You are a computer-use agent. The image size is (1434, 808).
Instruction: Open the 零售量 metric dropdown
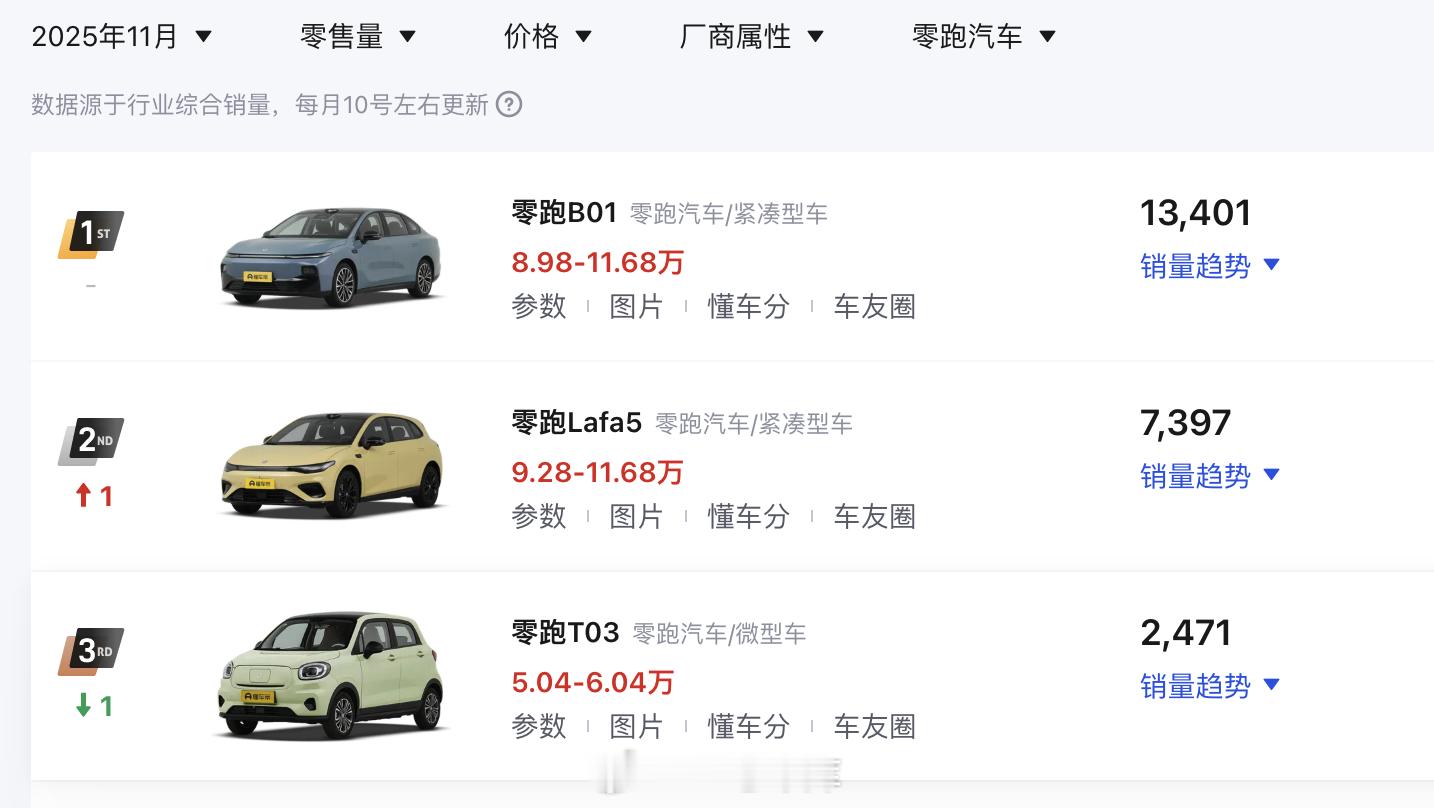click(x=357, y=36)
